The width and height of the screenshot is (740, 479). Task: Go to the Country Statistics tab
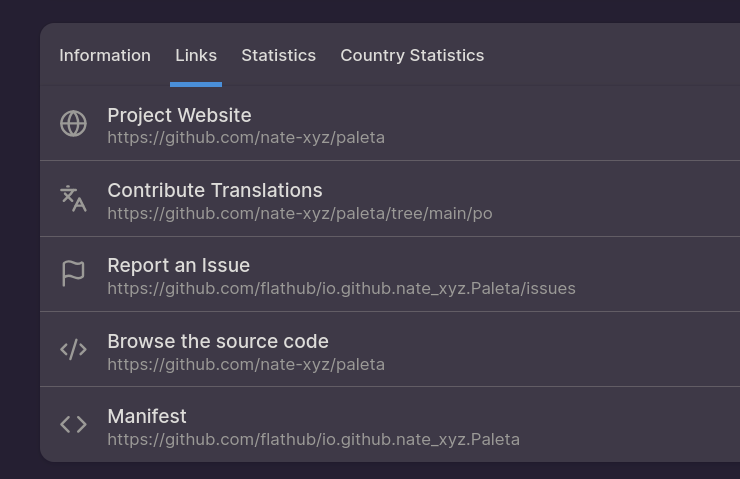[412, 55]
